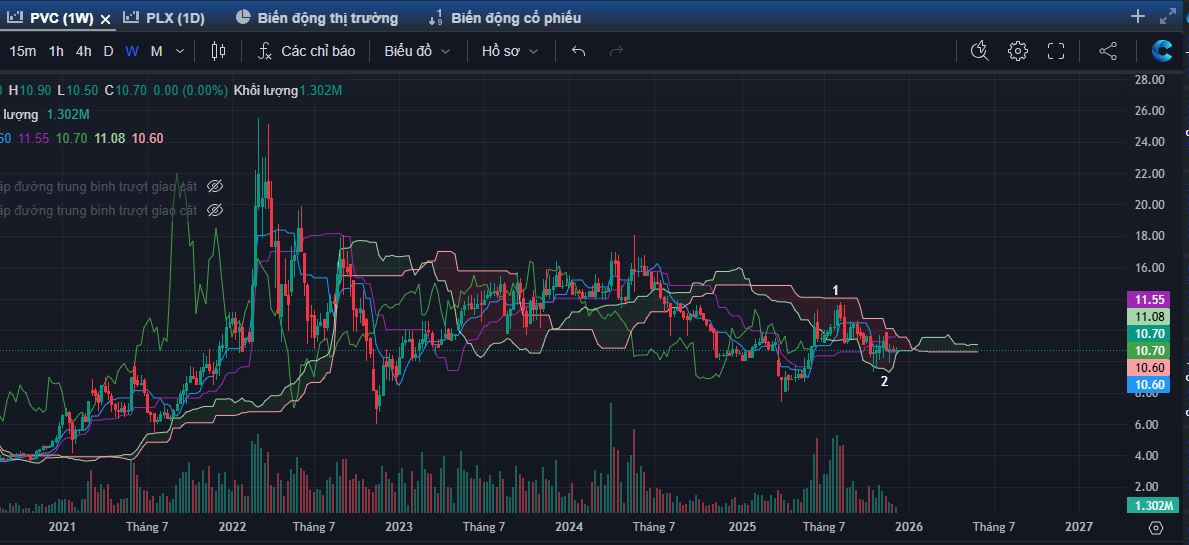The width and height of the screenshot is (1189, 545).
Task: Open the Hồ sơ dropdown
Action: [x=510, y=51]
